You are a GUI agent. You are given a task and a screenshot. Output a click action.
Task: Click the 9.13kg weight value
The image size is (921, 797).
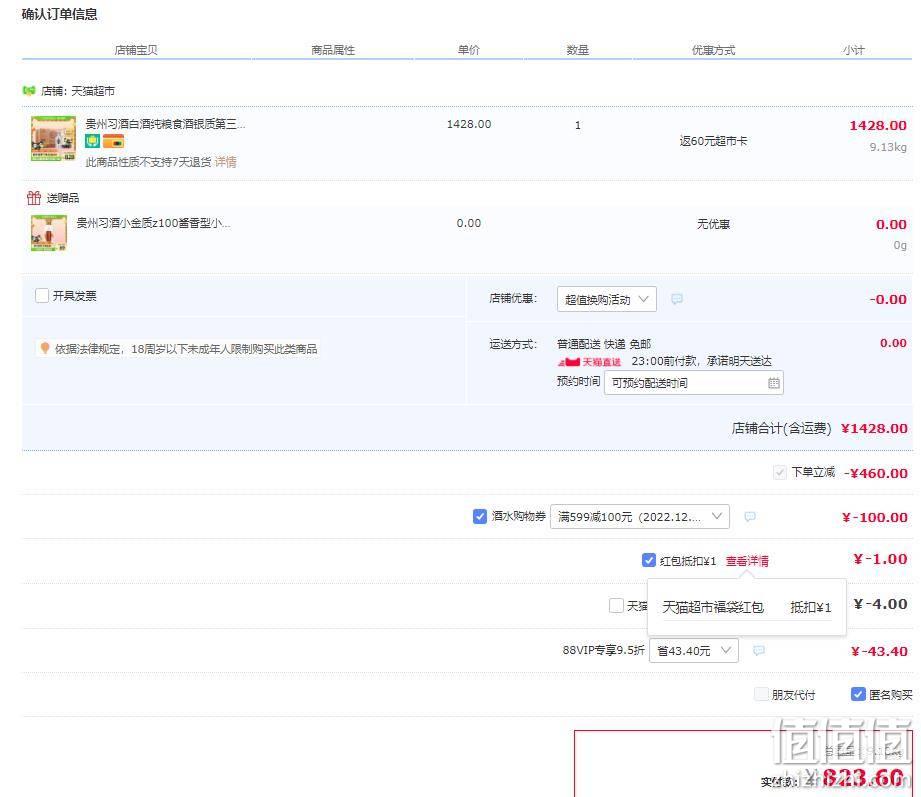[x=888, y=147]
